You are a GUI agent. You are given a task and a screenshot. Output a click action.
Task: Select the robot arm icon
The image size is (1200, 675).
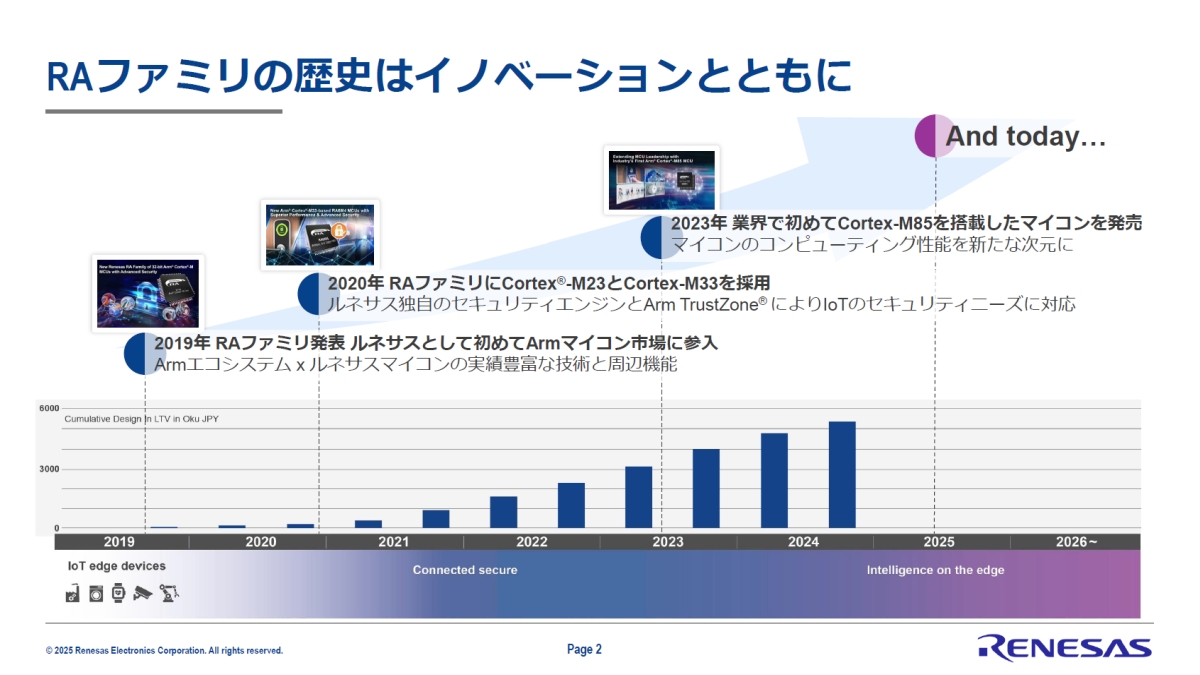[167, 593]
